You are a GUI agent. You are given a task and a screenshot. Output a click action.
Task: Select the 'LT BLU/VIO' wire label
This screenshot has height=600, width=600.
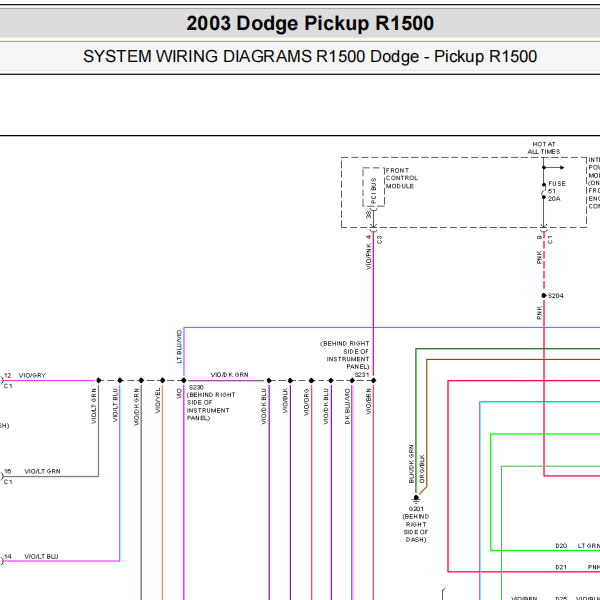179,347
